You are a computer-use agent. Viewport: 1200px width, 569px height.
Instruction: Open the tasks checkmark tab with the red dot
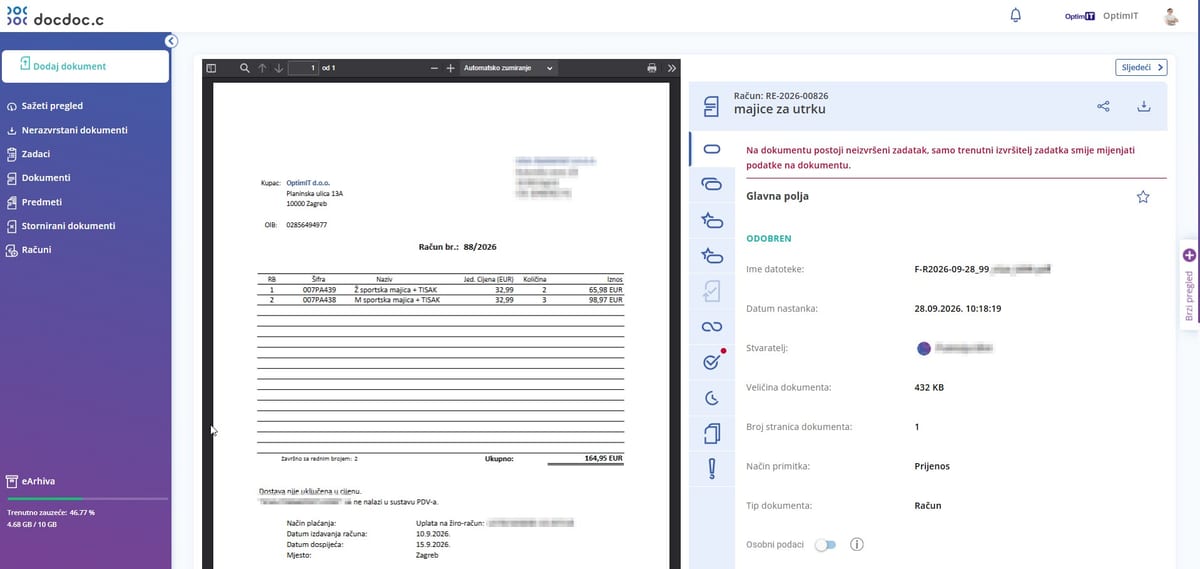click(712, 362)
